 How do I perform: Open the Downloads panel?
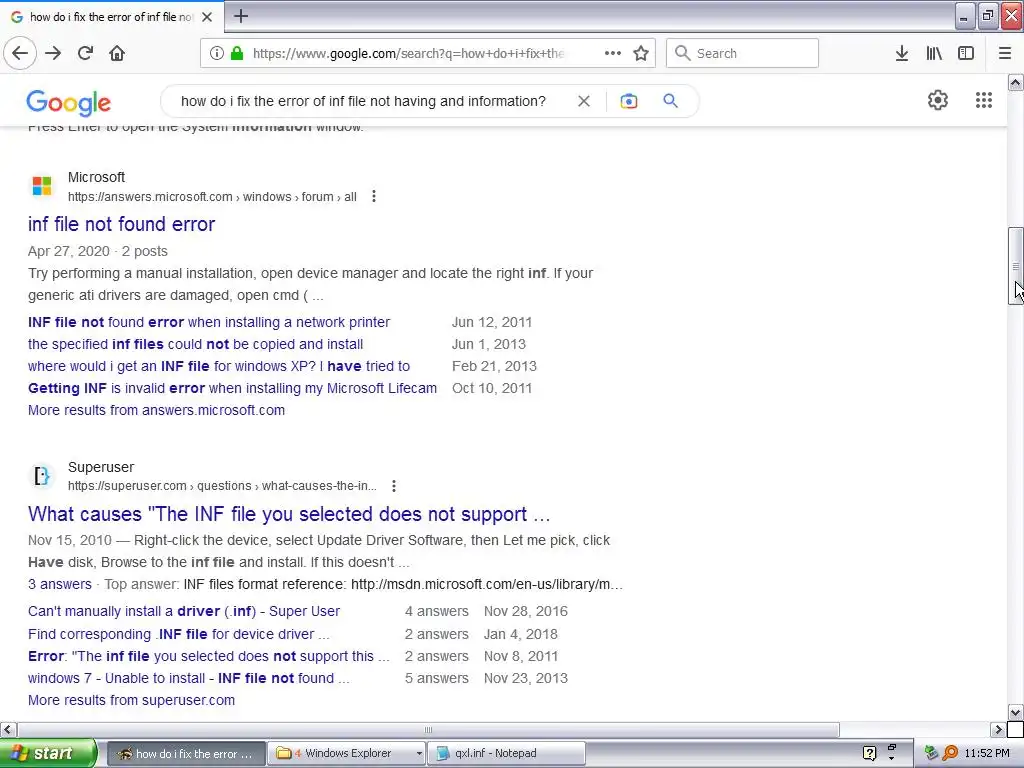tap(902, 53)
